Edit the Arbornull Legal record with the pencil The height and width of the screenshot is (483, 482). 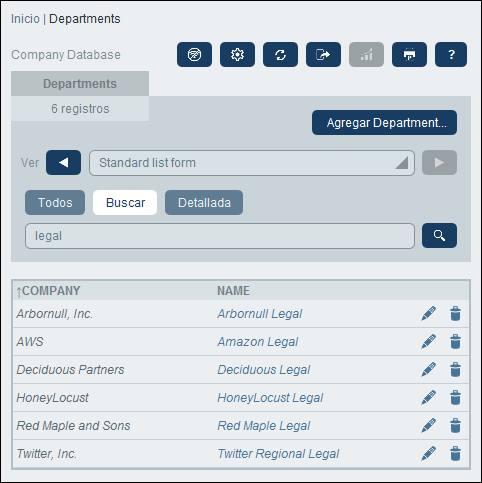point(428,314)
